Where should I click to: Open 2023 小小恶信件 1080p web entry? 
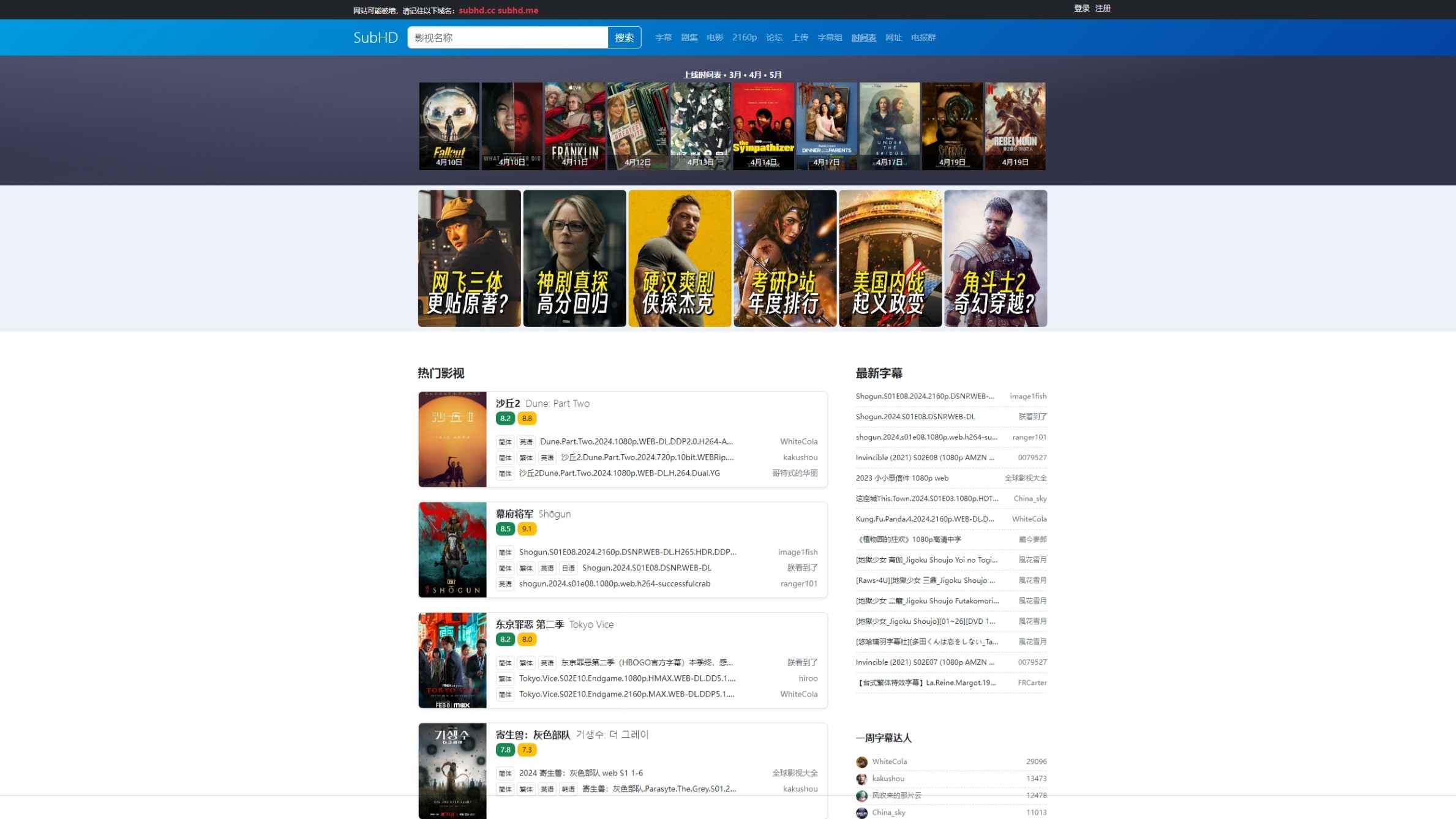(902, 478)
